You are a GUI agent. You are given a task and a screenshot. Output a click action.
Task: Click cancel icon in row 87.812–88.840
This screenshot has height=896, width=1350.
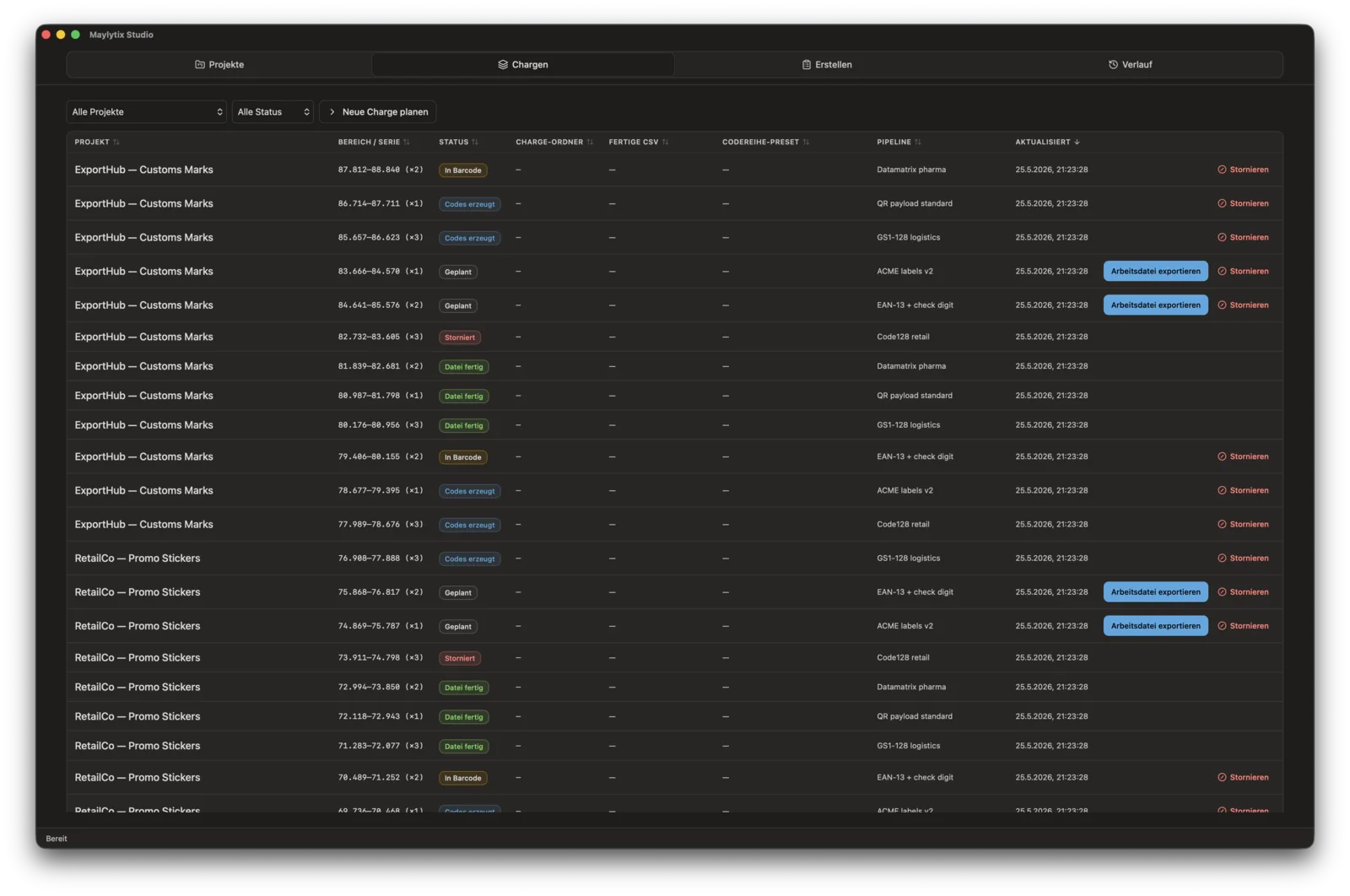pos(1222,170)
